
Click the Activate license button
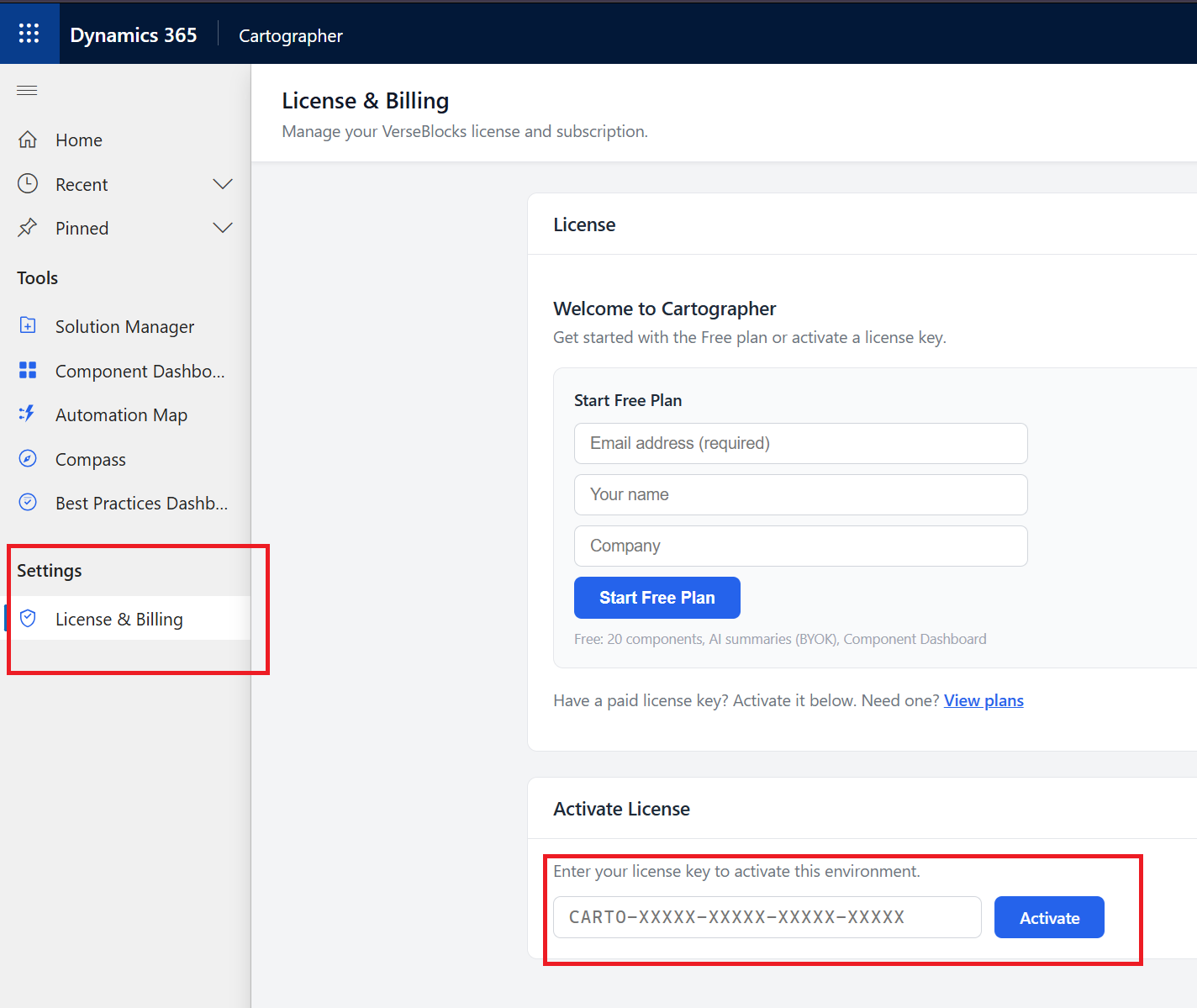coord(1049,917)
